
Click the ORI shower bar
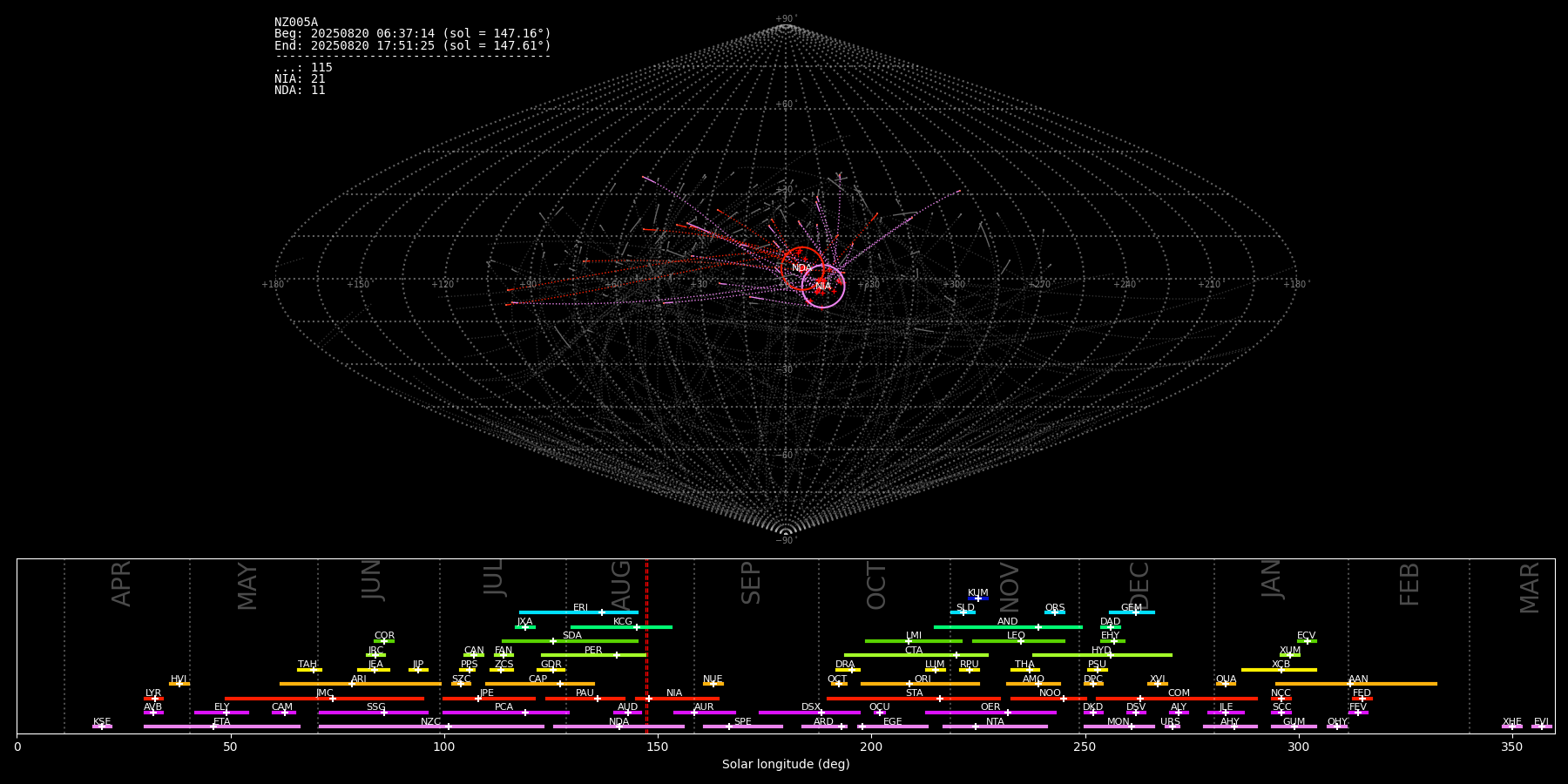[x=920, y=684]
